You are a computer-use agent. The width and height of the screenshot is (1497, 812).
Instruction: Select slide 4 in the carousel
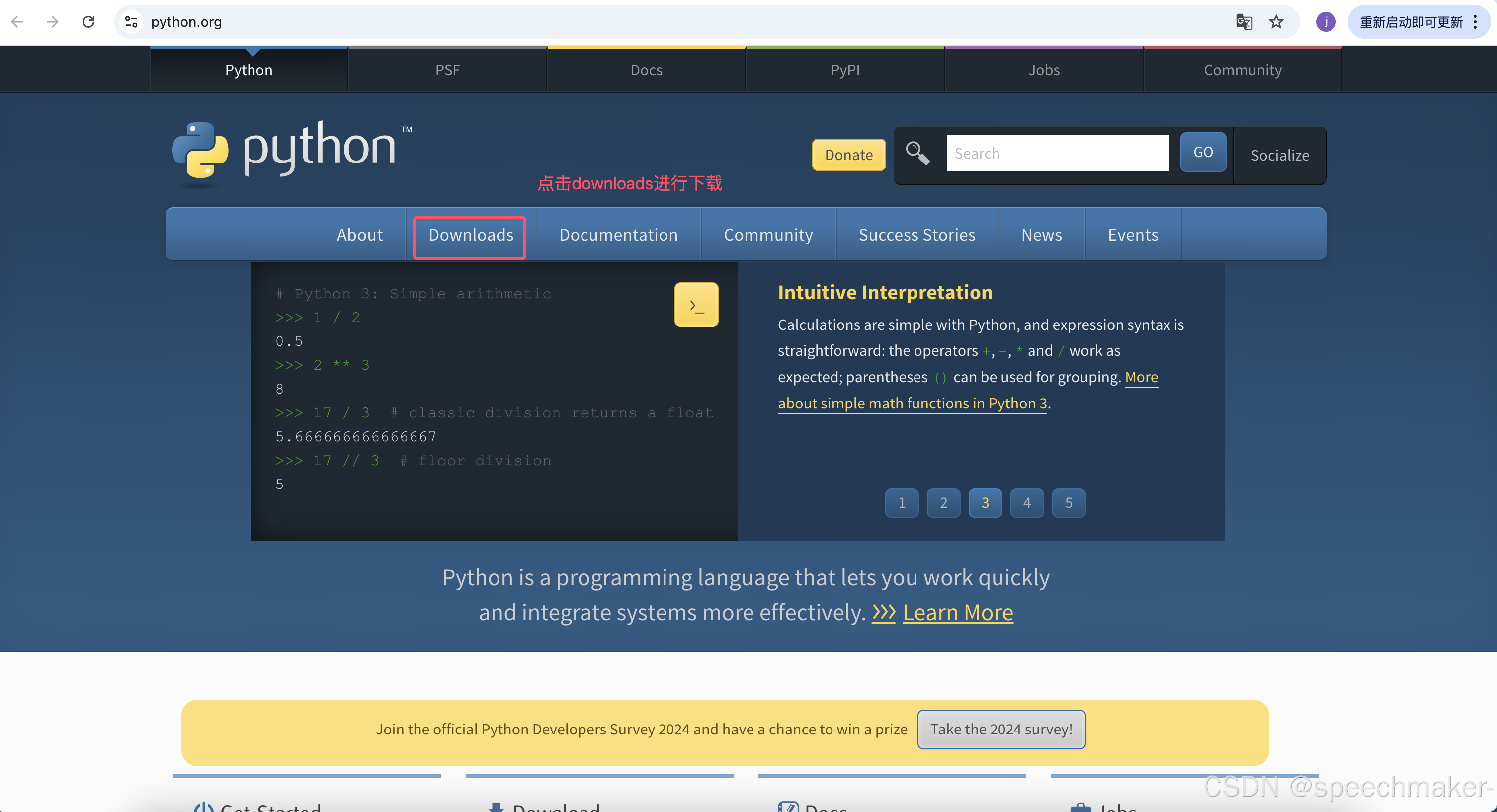coord(1026,503)
